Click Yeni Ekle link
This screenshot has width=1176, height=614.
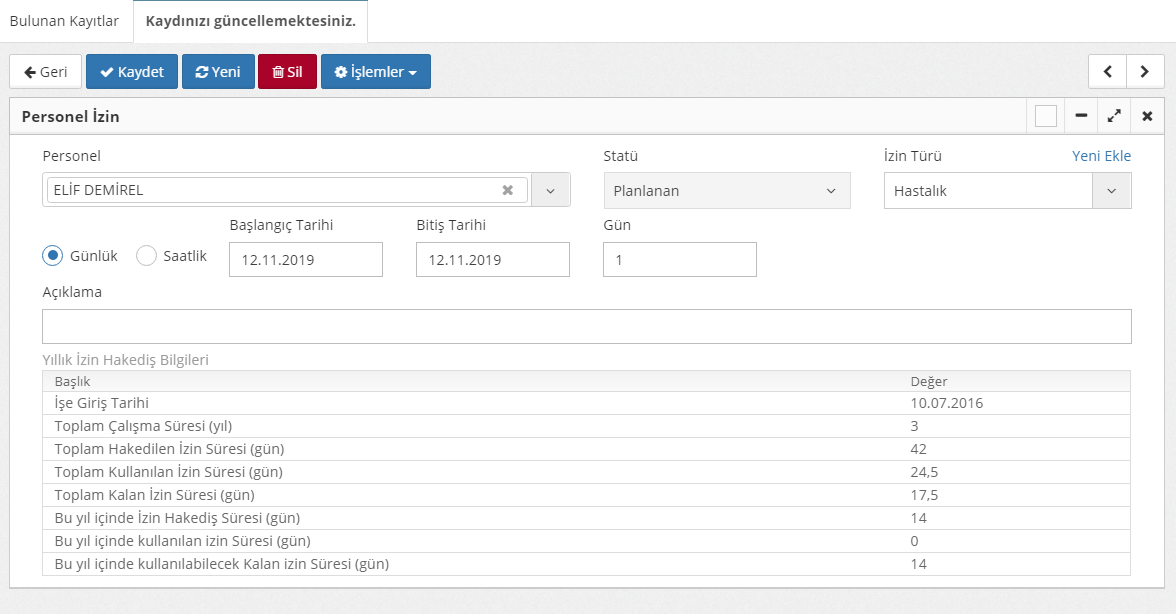tap(1101, 156)
